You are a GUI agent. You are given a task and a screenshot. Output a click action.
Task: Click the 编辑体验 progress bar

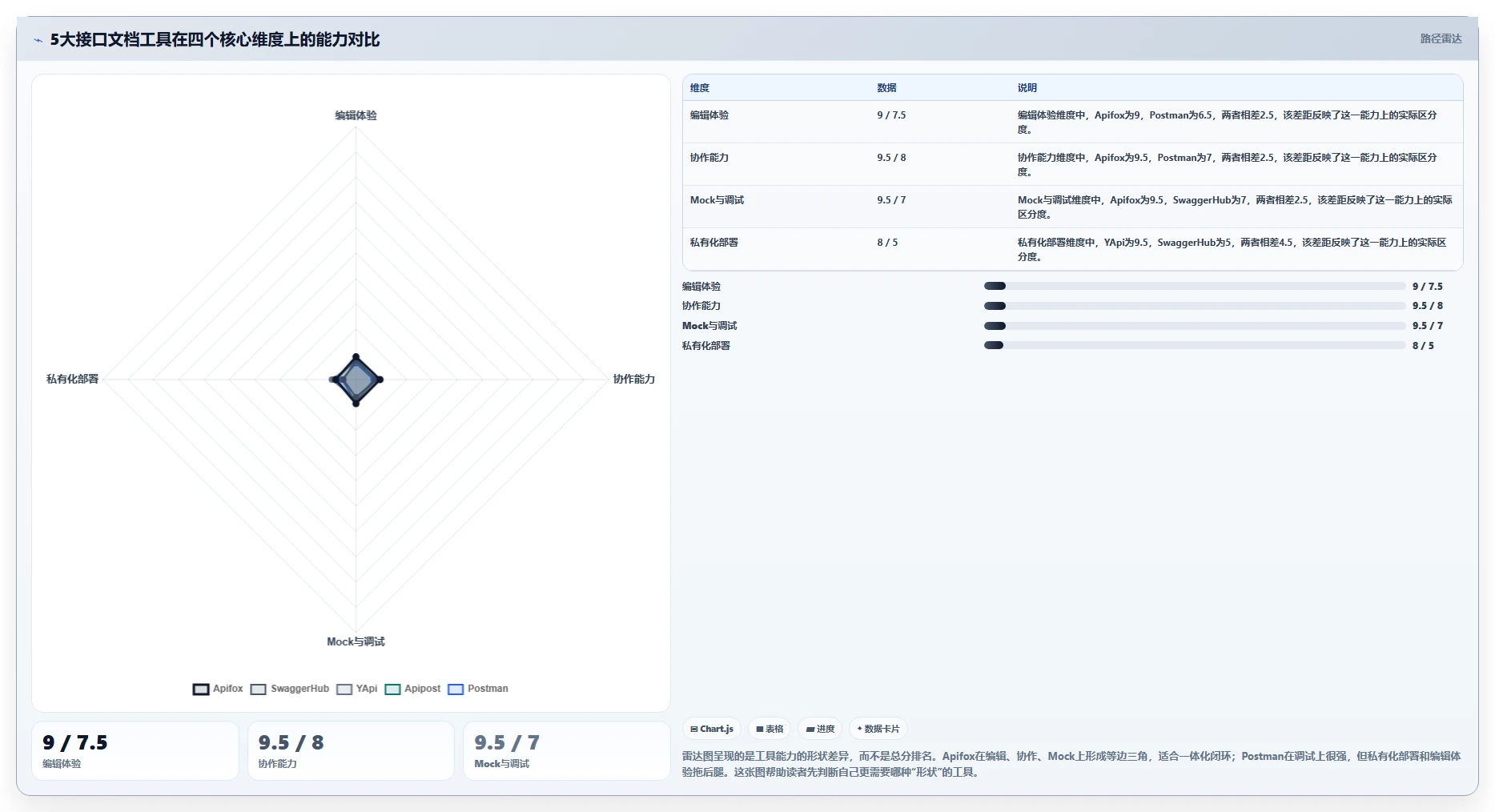[1195, 286]
